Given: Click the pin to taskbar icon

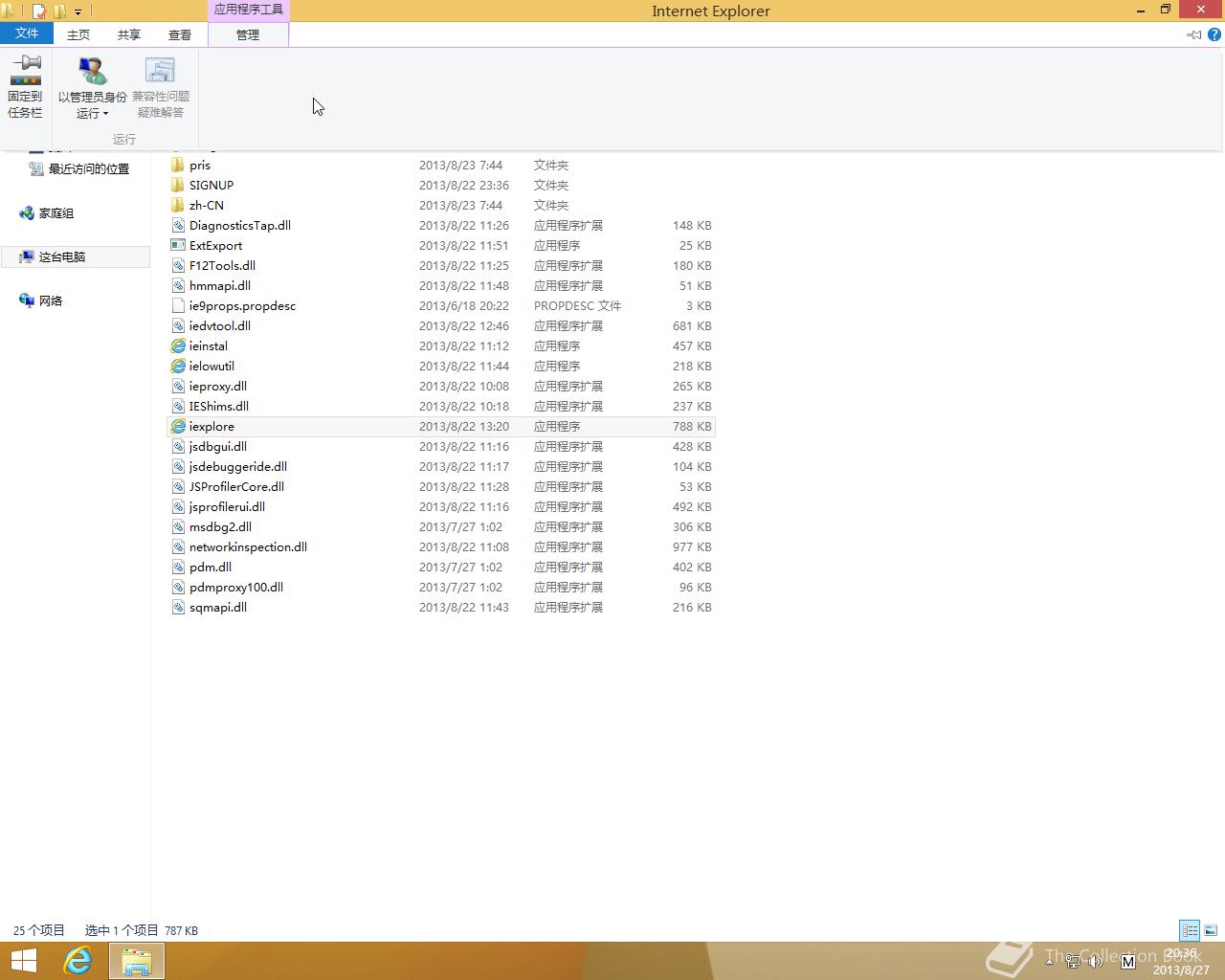Looking at the screenshot, I should point(25,70).
